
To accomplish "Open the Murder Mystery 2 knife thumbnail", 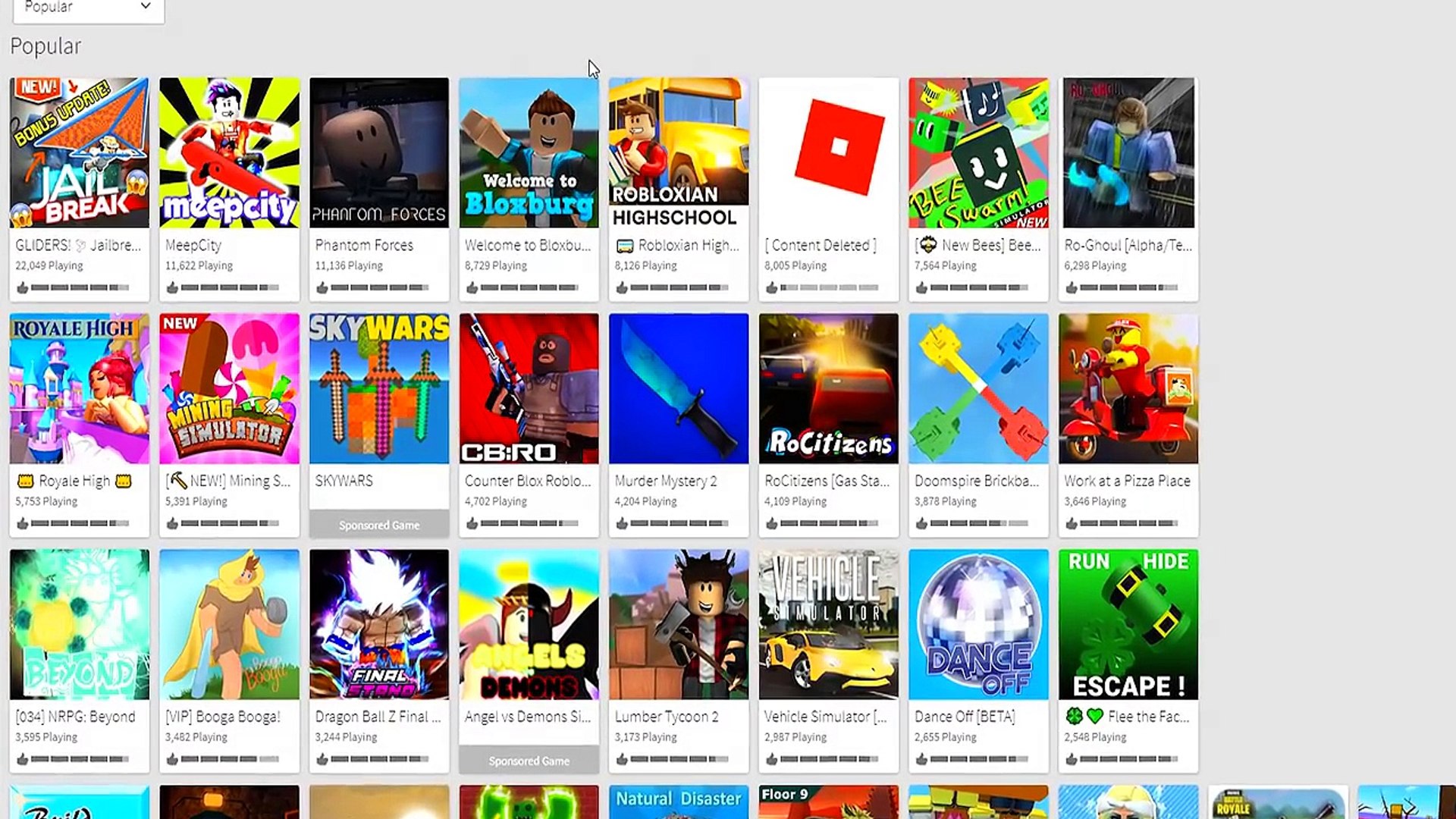I will 678,388.
